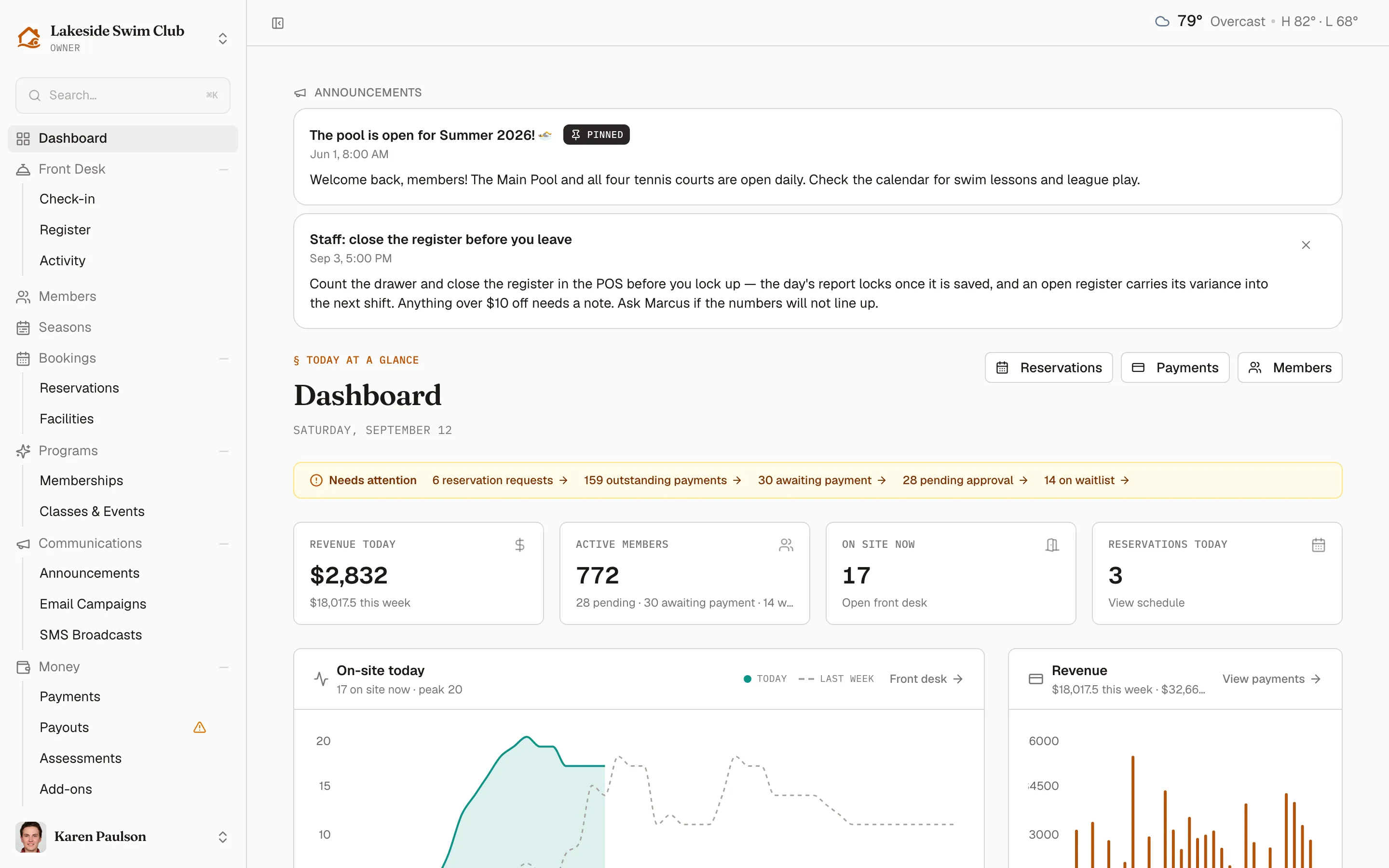Click the Payouts warning triangle icon
This screenshot has height=868, width=1389.
[x=200, y=727]
